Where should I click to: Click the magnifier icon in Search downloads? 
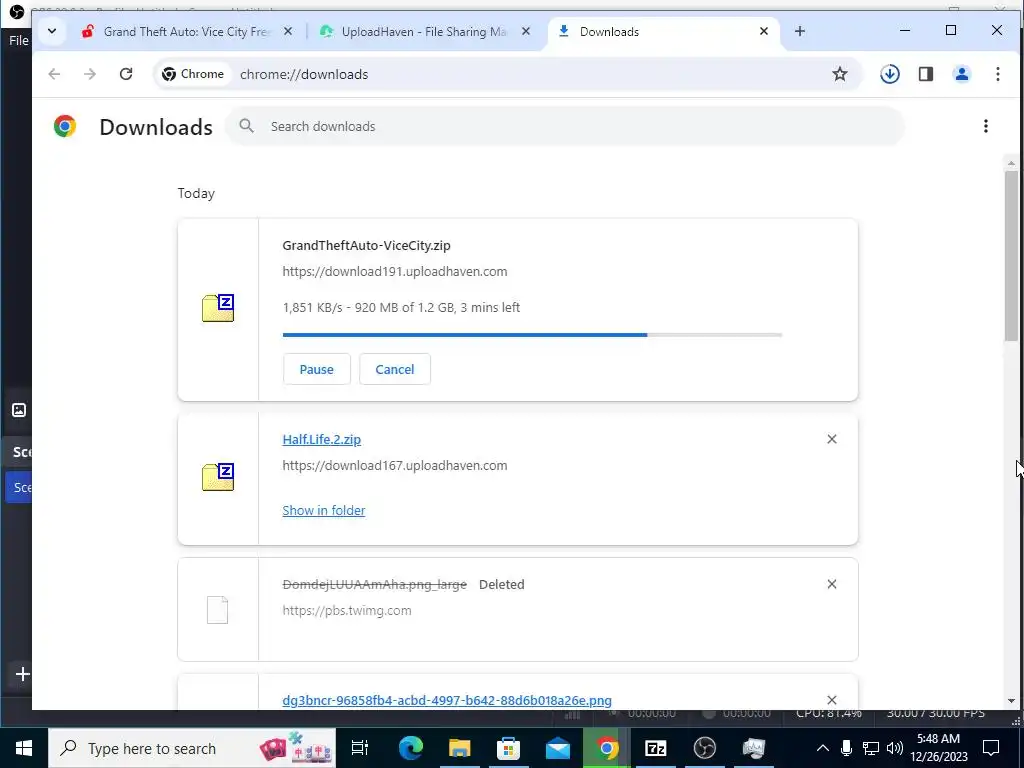pyautogui.click(x=246, y=126)
